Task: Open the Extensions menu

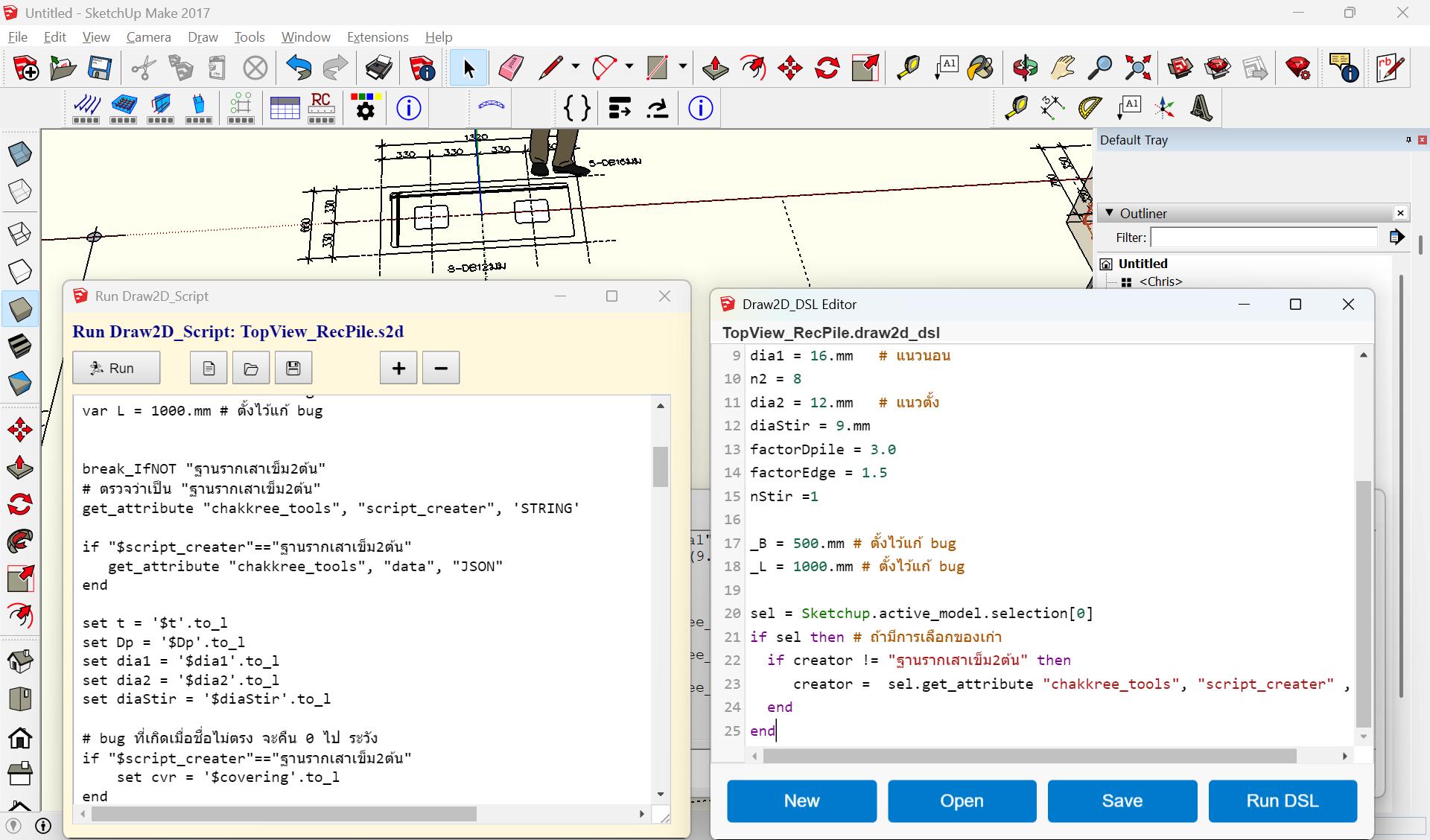Action: [378, 36]
